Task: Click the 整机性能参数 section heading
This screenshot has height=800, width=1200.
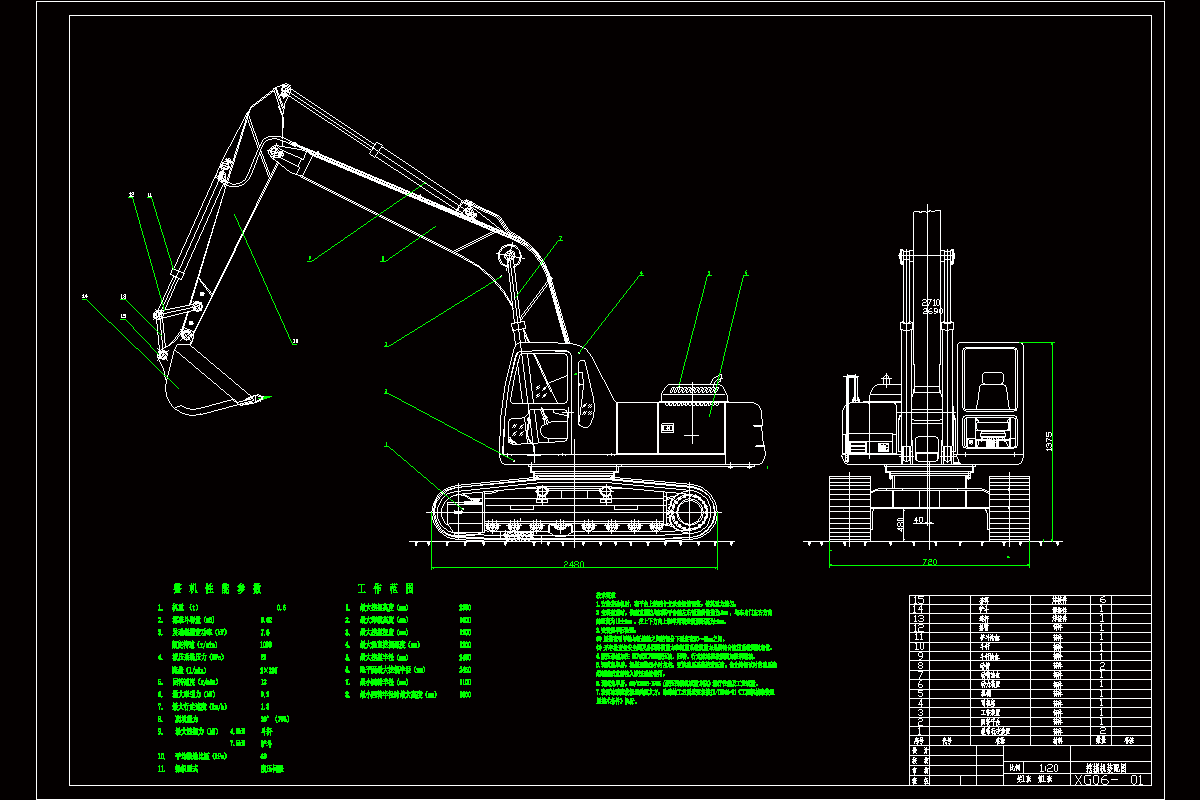Action: [217, 589]
